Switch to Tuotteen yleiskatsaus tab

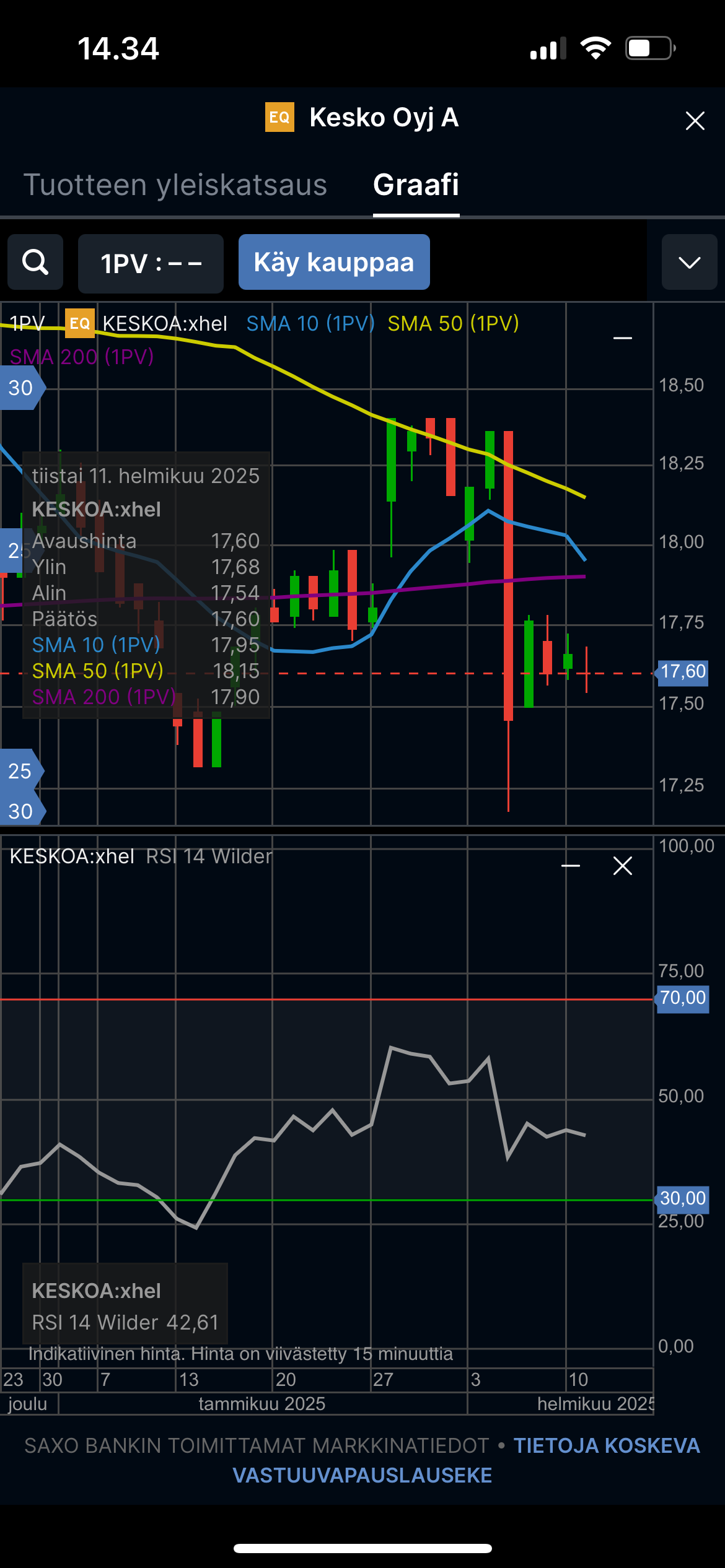click(x=175, y=185)
